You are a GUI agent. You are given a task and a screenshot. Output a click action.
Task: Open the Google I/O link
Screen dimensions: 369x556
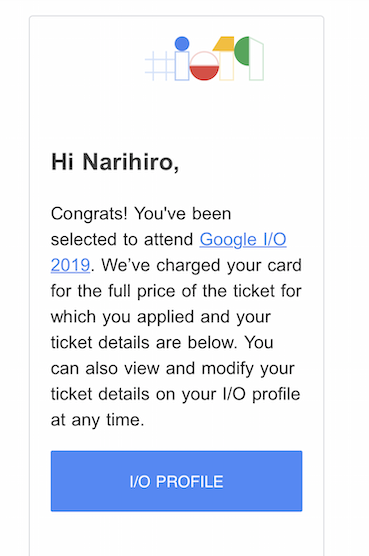(x=243, y=239)
